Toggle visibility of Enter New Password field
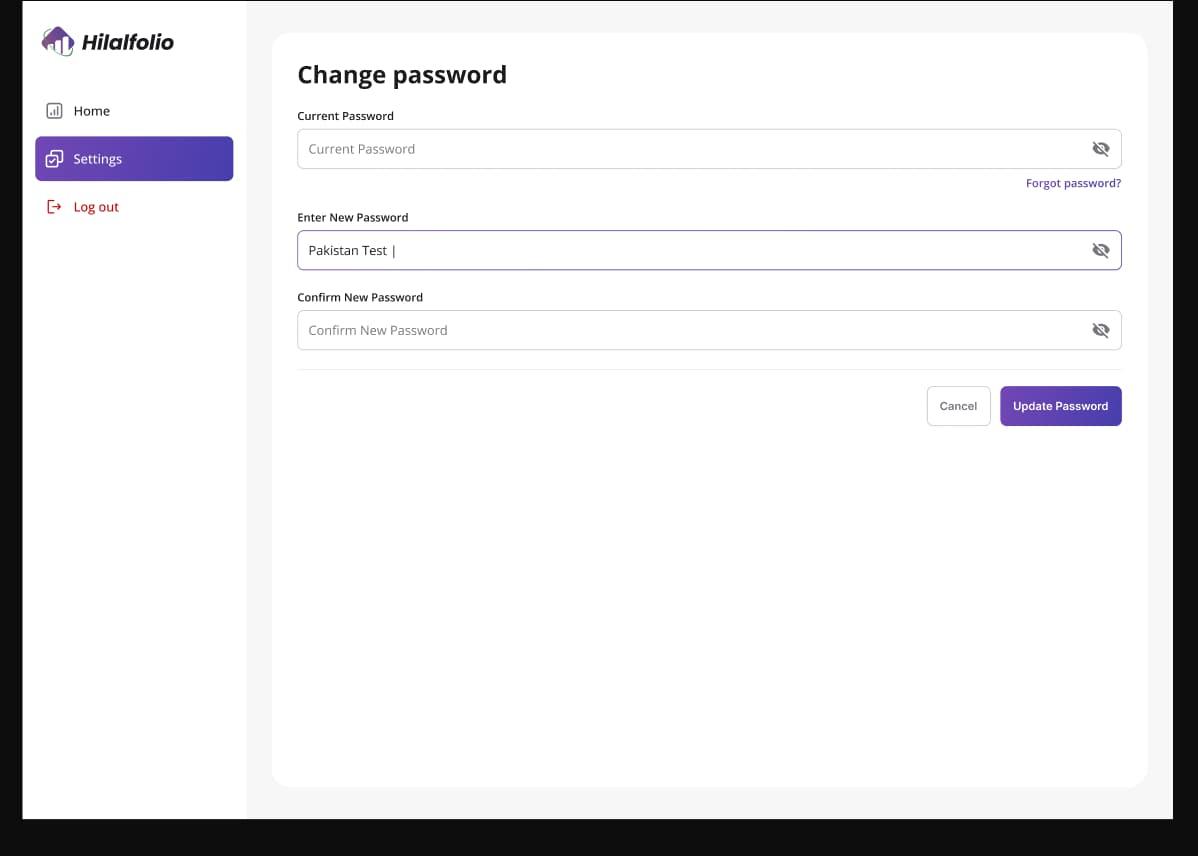 [1100, 250]
